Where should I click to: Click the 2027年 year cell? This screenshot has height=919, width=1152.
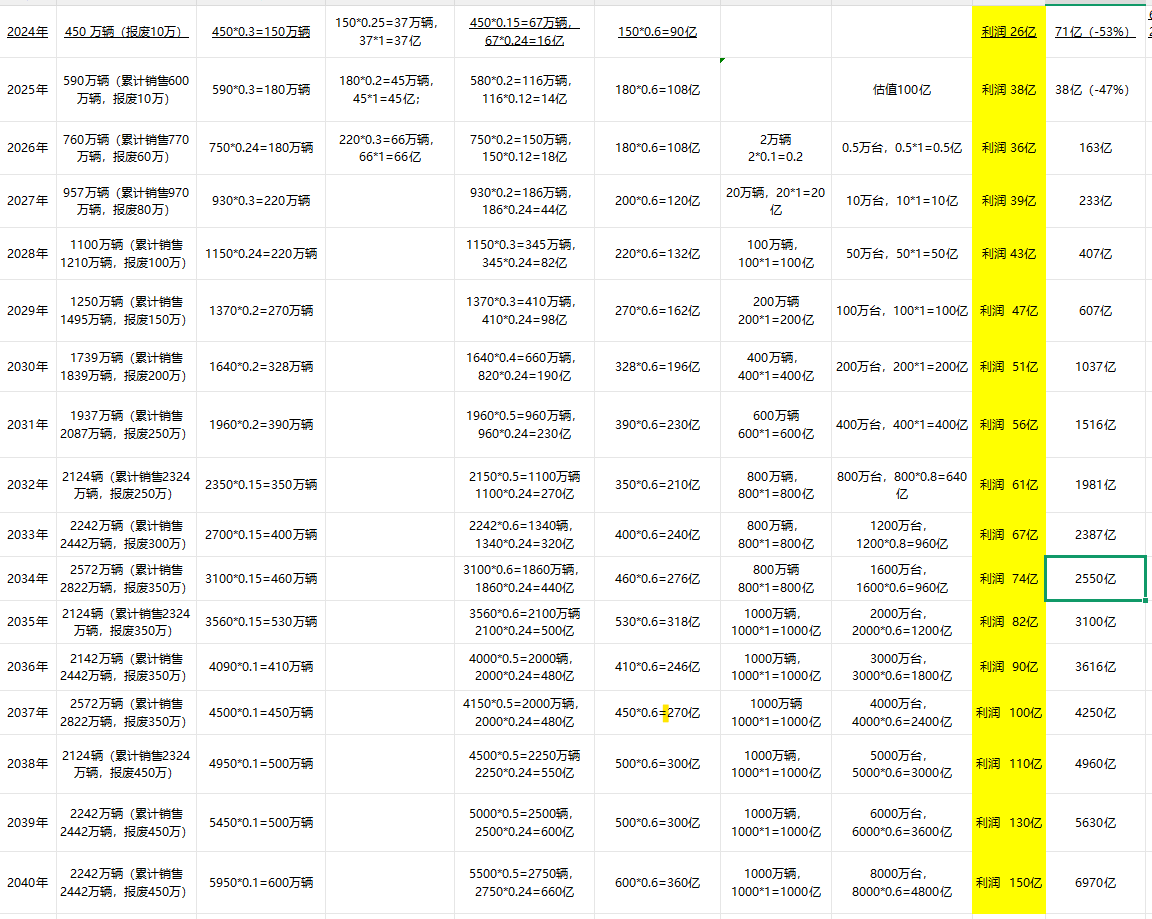(x=28, y=201)
